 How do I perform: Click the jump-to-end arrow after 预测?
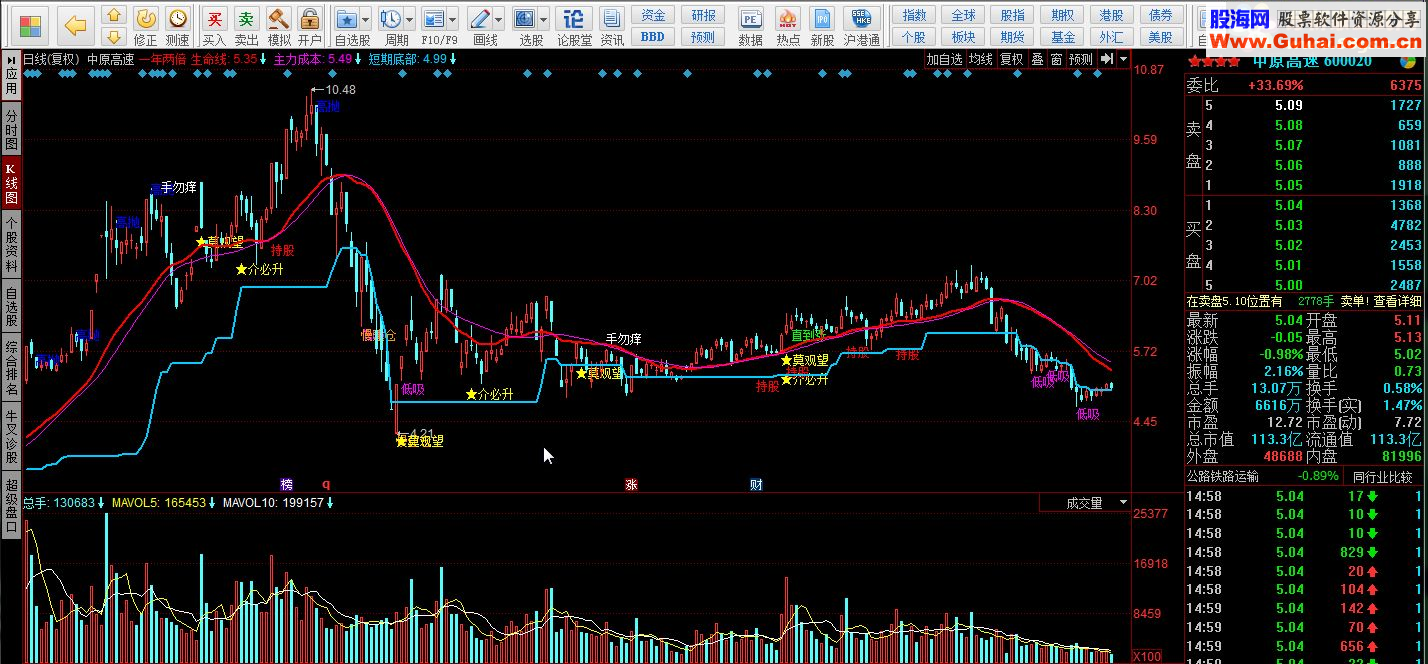[1107, 59]
